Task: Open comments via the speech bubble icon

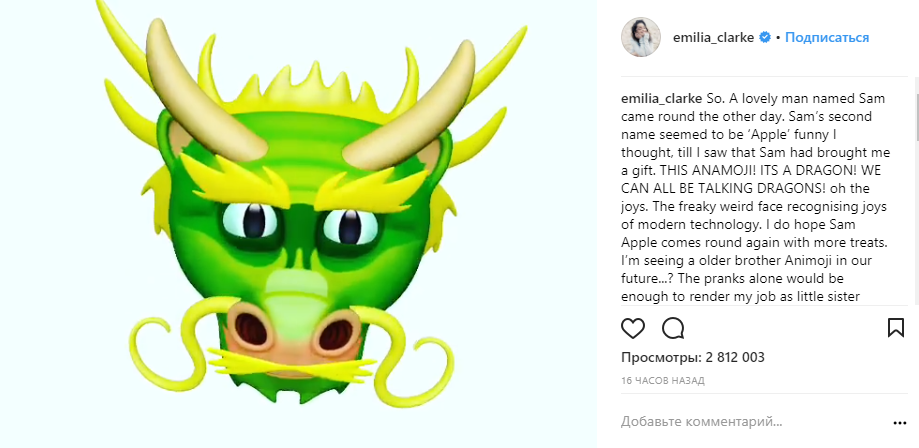Action: [673, 328]
